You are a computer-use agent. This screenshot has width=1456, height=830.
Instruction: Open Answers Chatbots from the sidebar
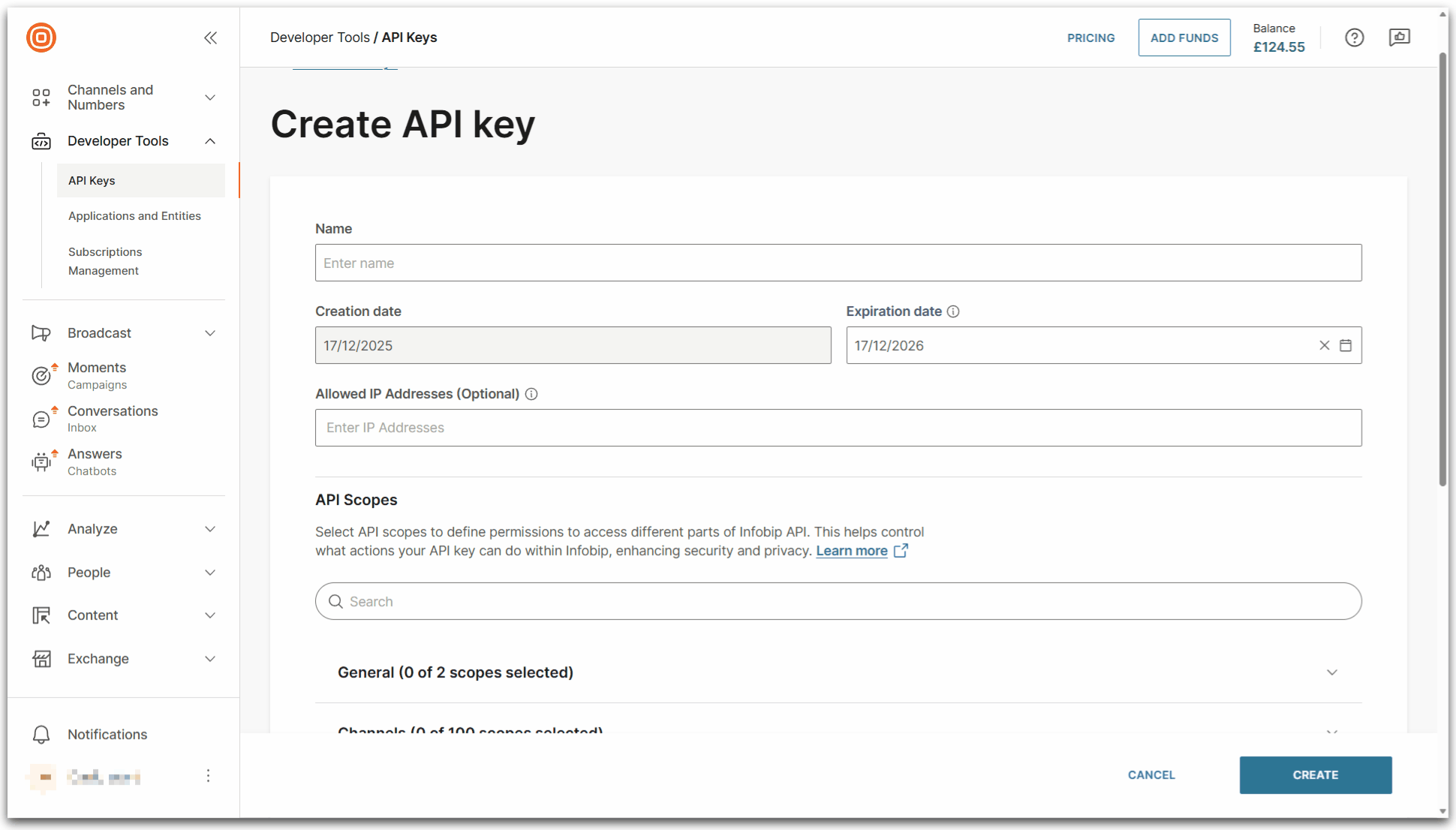pos(41,462)
